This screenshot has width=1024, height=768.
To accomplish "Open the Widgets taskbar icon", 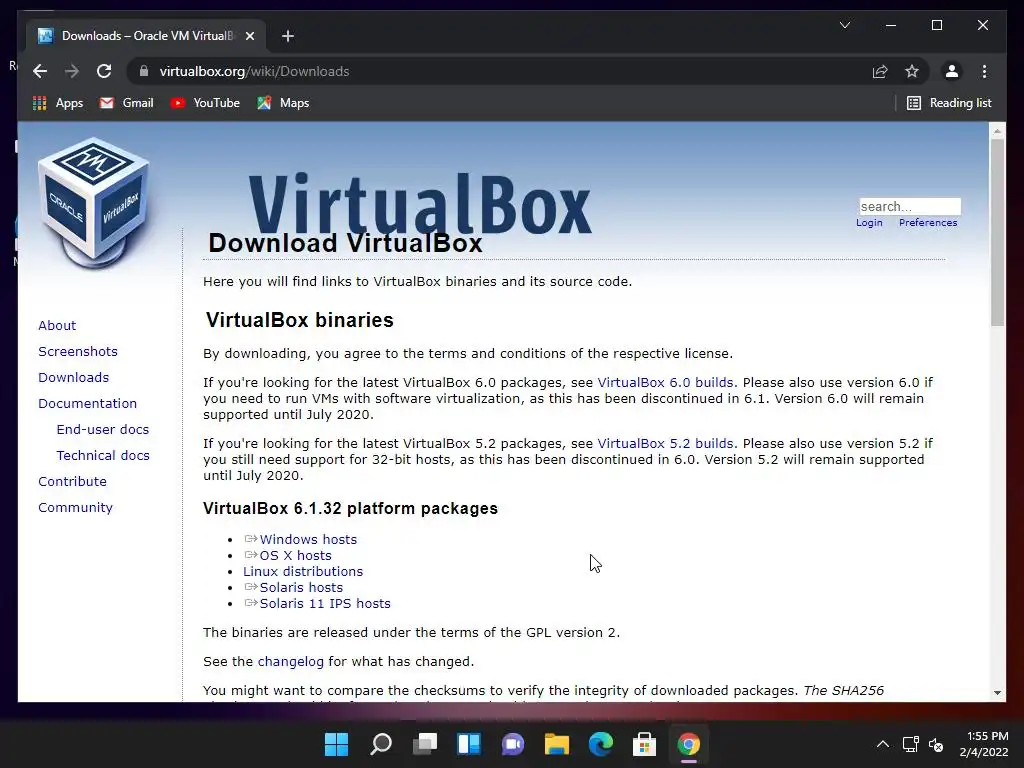I will click(469, 744).
